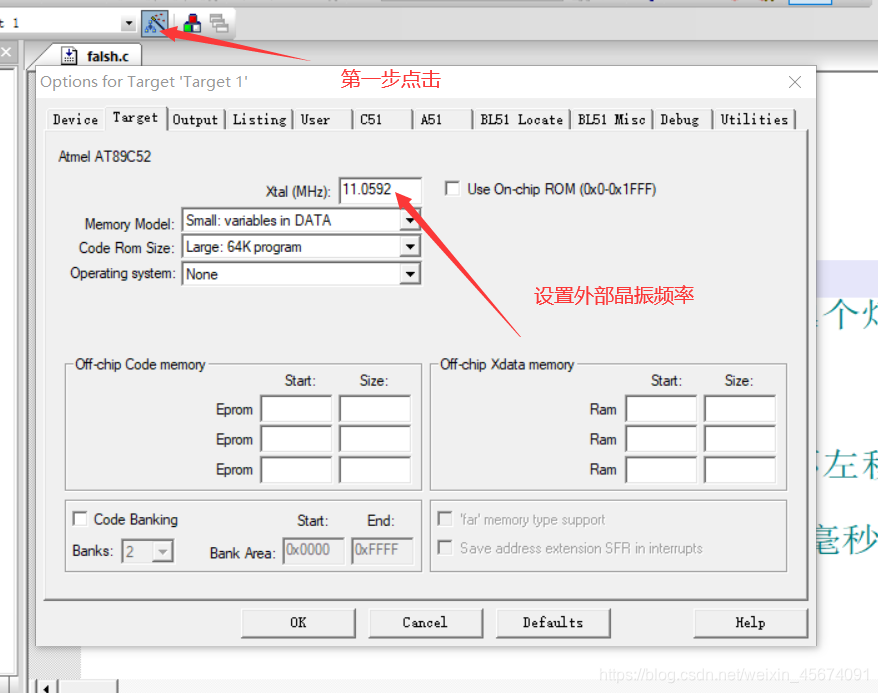Image resolution: width=878 pixels, height=693 pixels.
Task: Click the Cancel button
Action: click(x=426, y=623)
